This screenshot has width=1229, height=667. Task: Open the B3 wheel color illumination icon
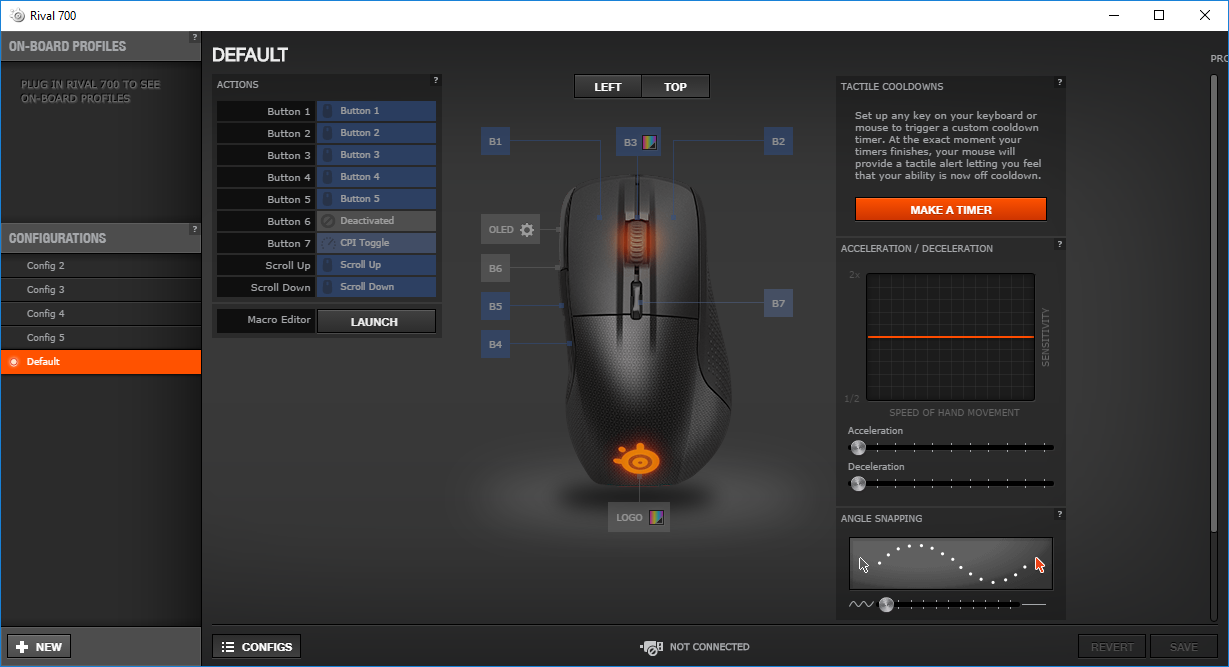click(x=650, y=141)
